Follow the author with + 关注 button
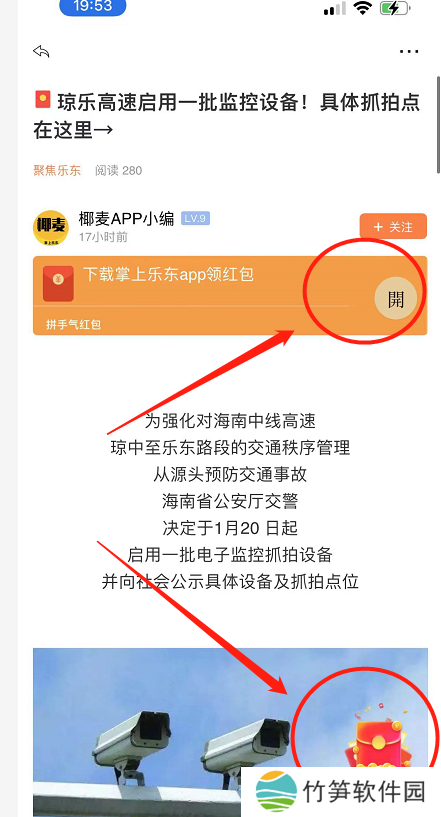The height and width of the screenshot is (817, 441). coord(393,227)
